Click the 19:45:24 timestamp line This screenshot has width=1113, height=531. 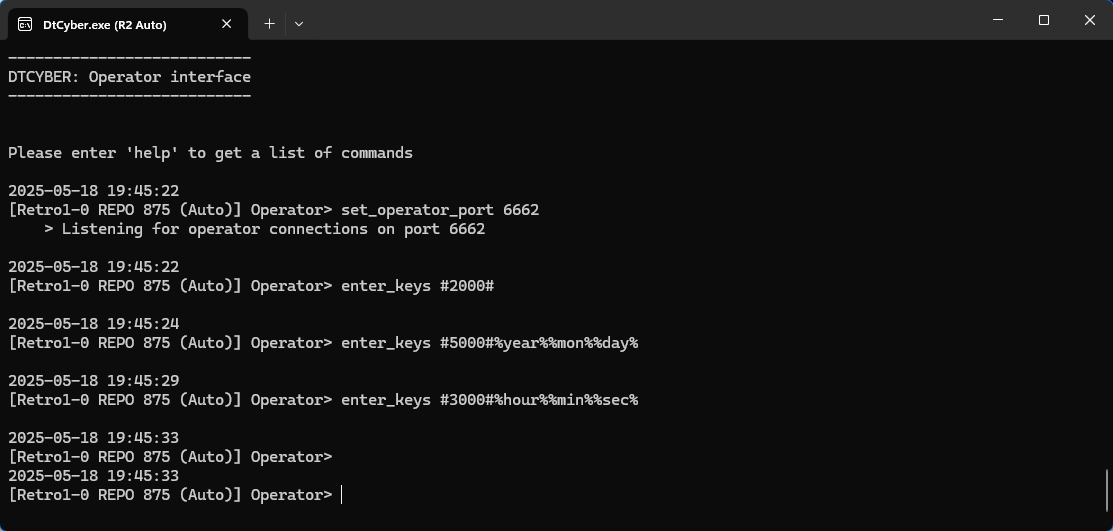93,324
